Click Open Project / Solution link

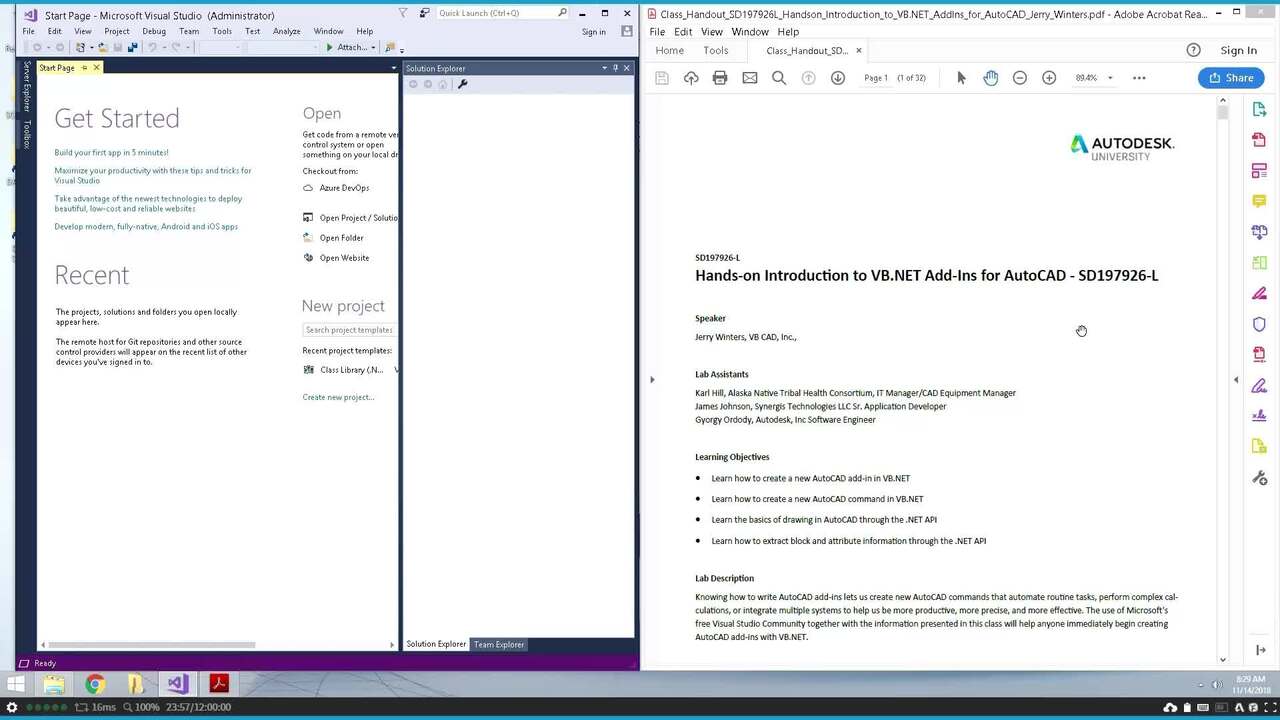point(358,218)
